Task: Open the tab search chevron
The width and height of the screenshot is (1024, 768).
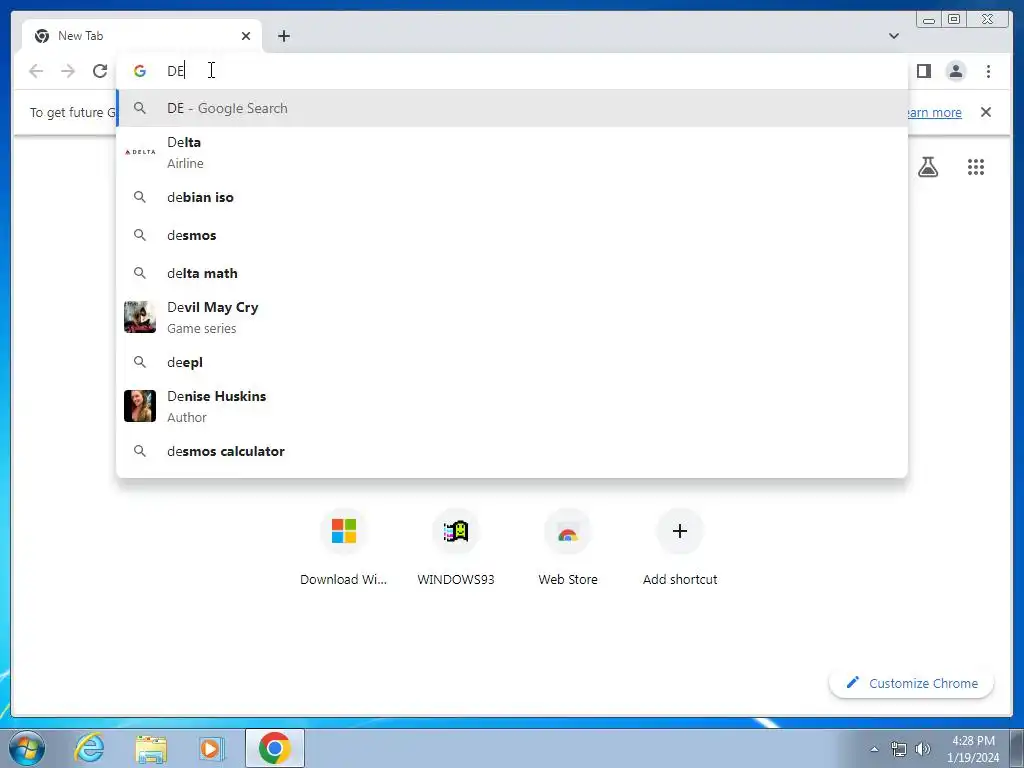Action: pos(893,36)
